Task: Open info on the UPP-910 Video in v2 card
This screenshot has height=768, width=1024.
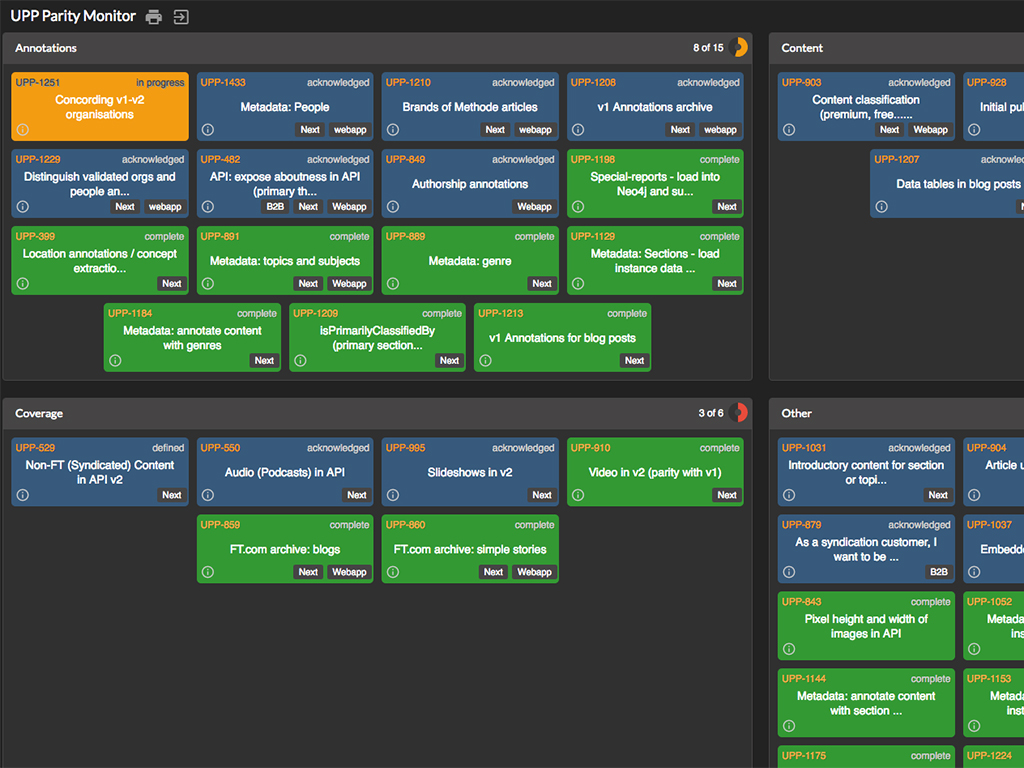Action: point(578,494)
